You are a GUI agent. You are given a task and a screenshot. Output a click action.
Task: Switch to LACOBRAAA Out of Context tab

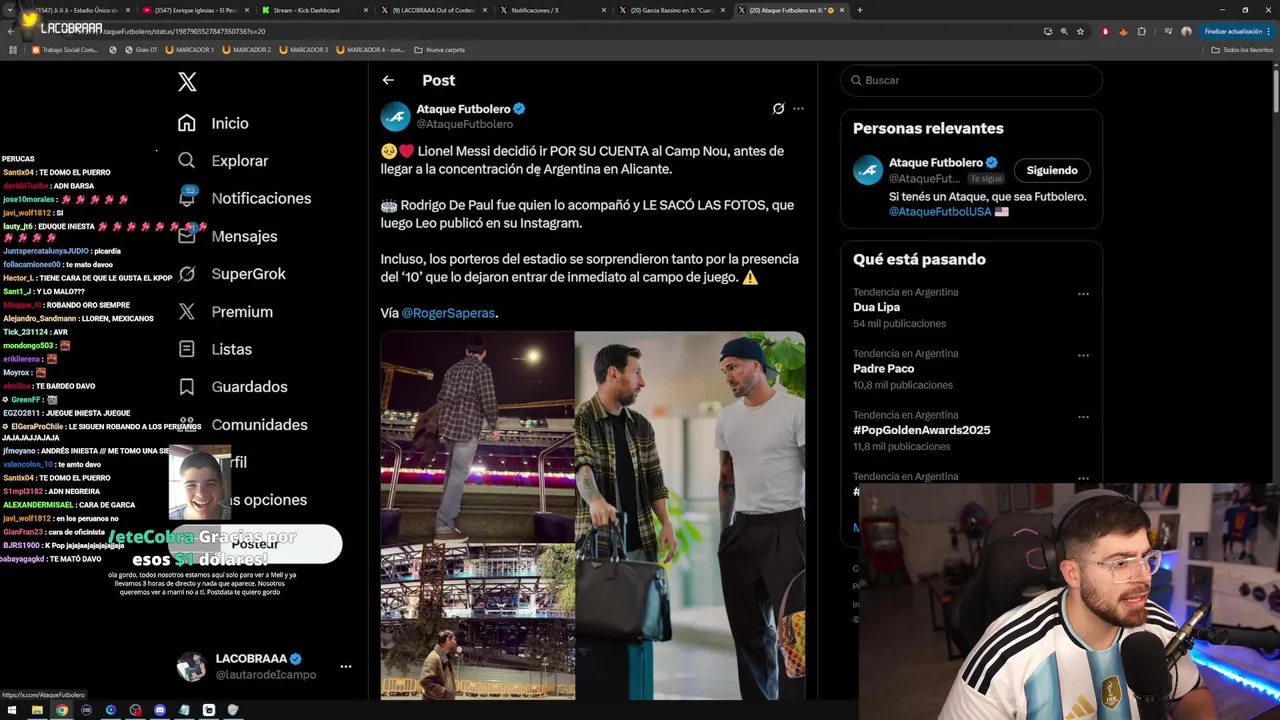click(x=433, y=10)
